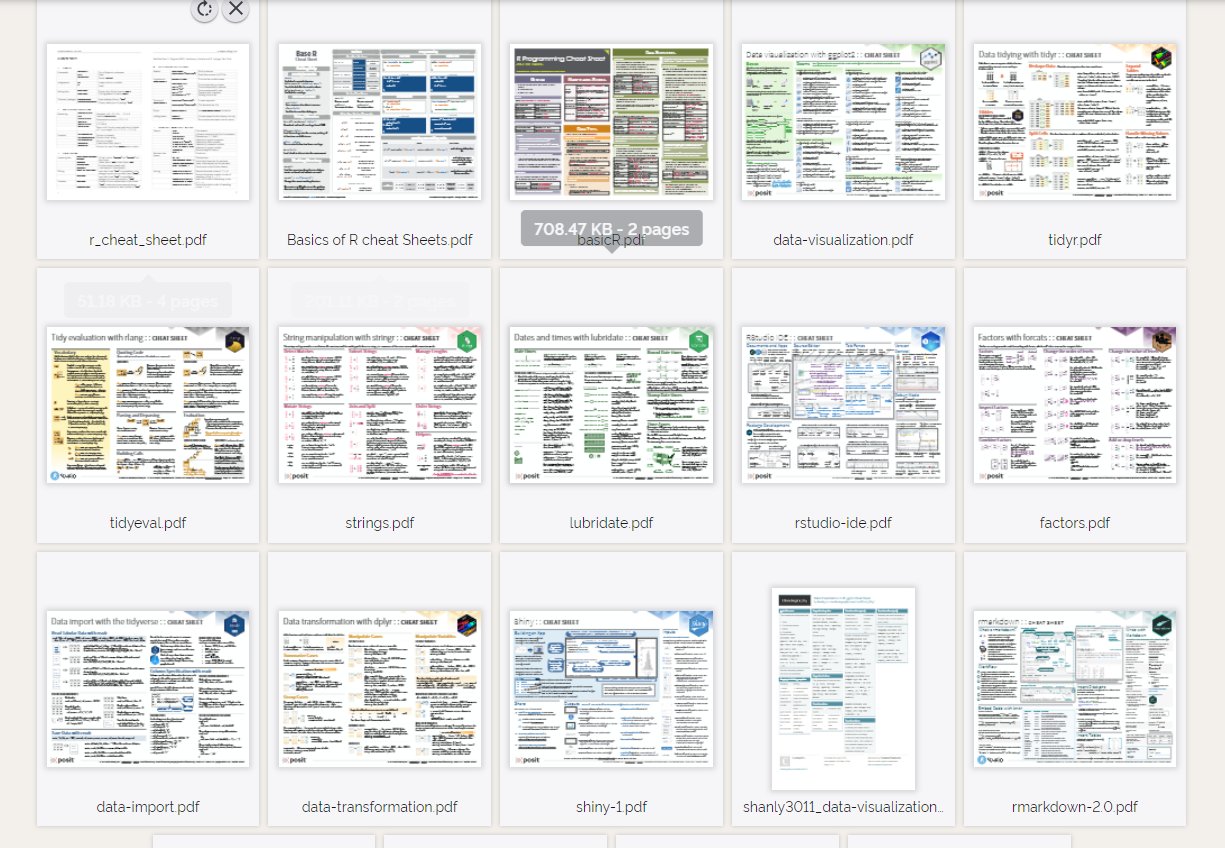Select the rmarkdown cheat sheet thumbnail

click(1075, 689)
